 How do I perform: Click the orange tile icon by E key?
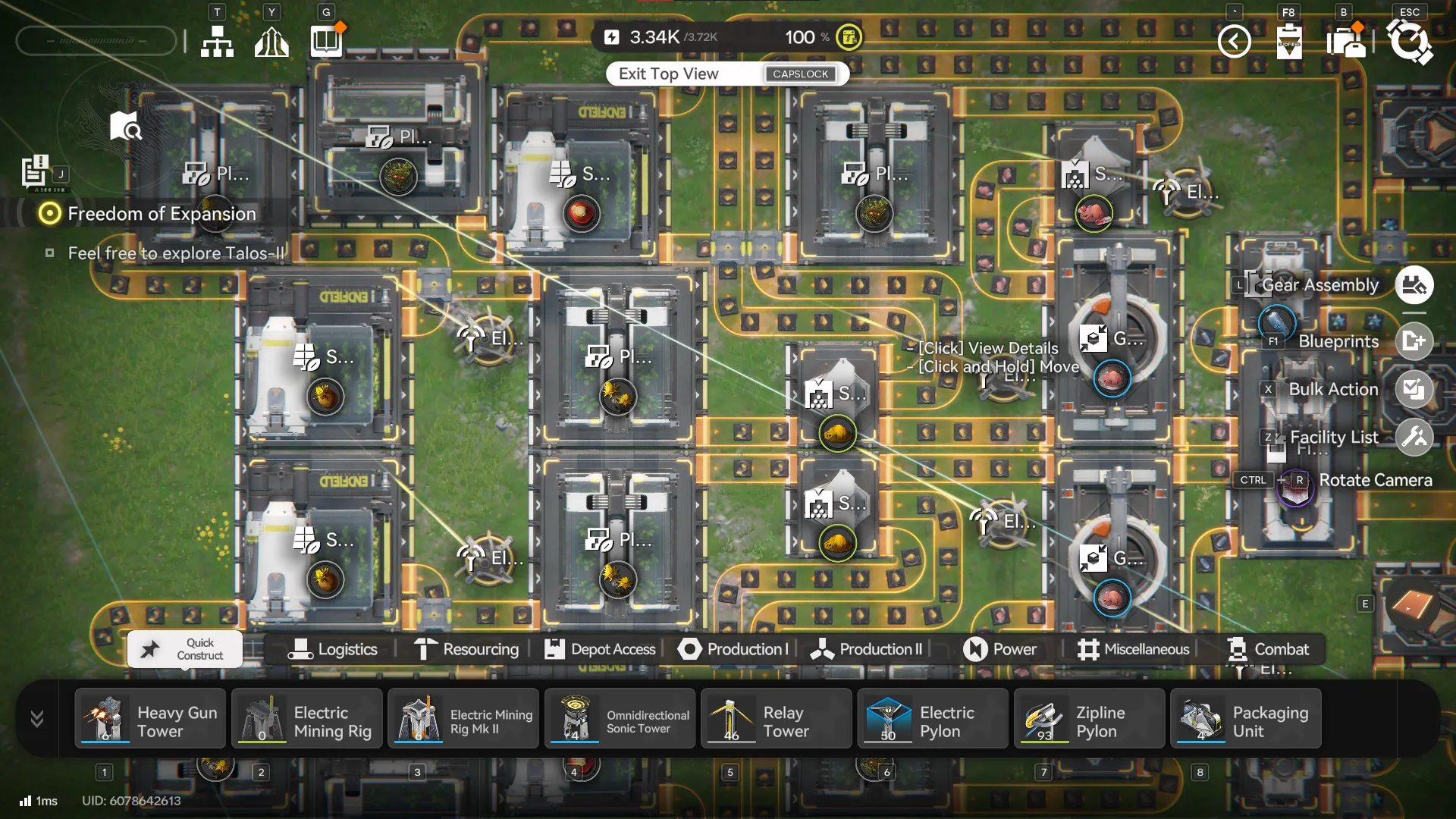(1411, 604)
